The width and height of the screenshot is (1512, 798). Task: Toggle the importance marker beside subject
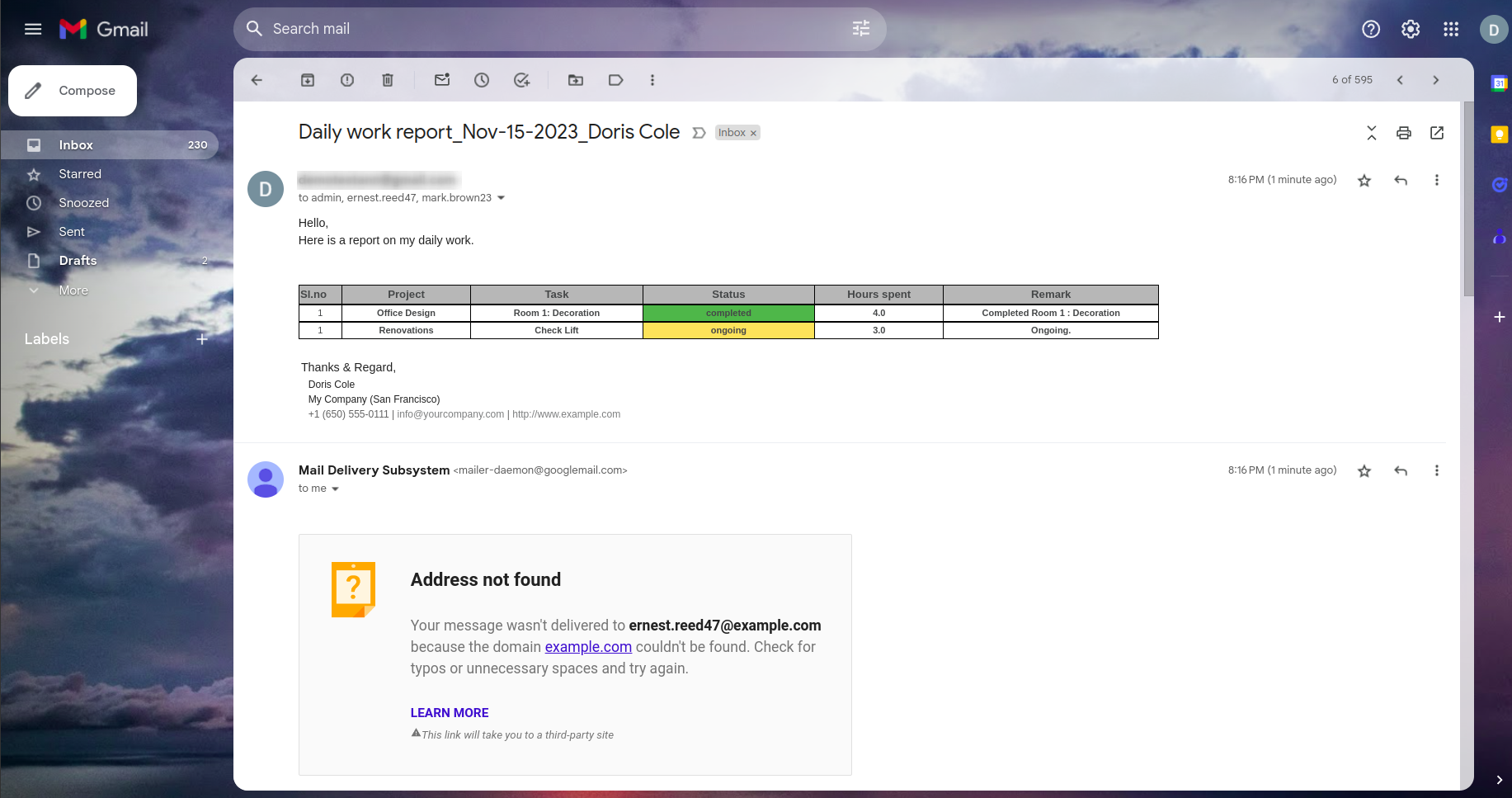tap(699, 133)
